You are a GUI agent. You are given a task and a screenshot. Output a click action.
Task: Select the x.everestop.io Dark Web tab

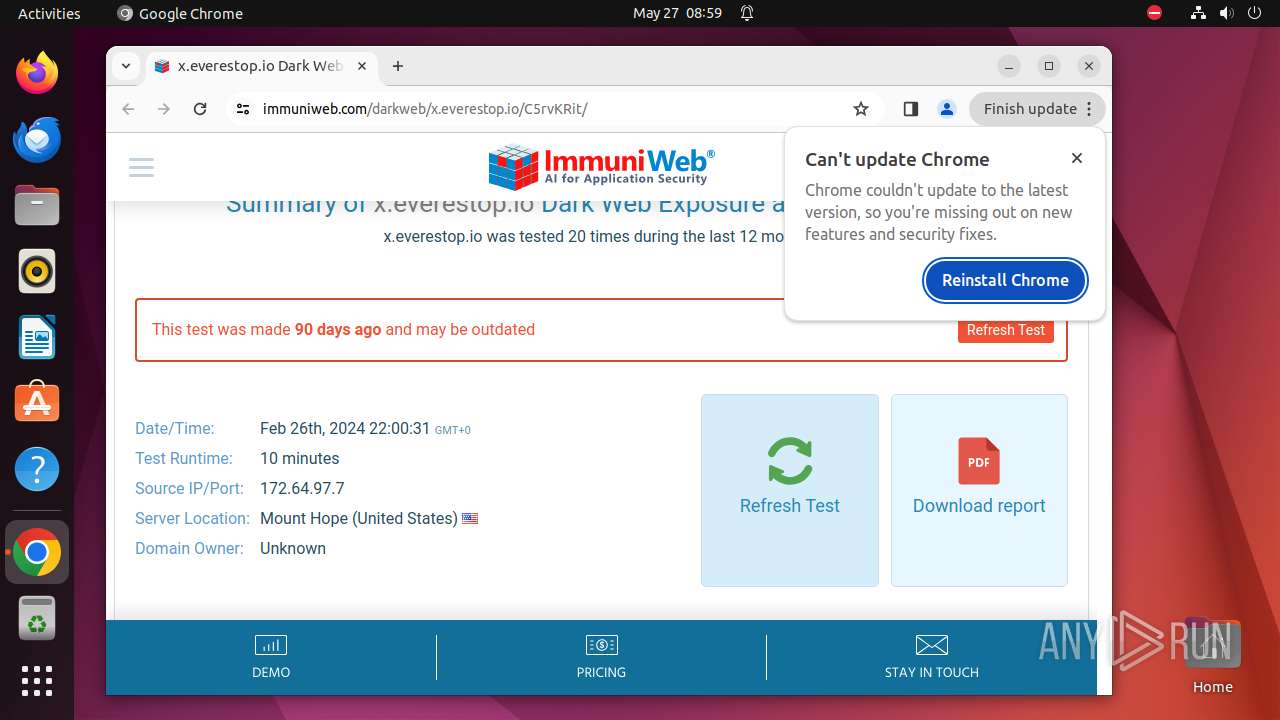(260, 66)
